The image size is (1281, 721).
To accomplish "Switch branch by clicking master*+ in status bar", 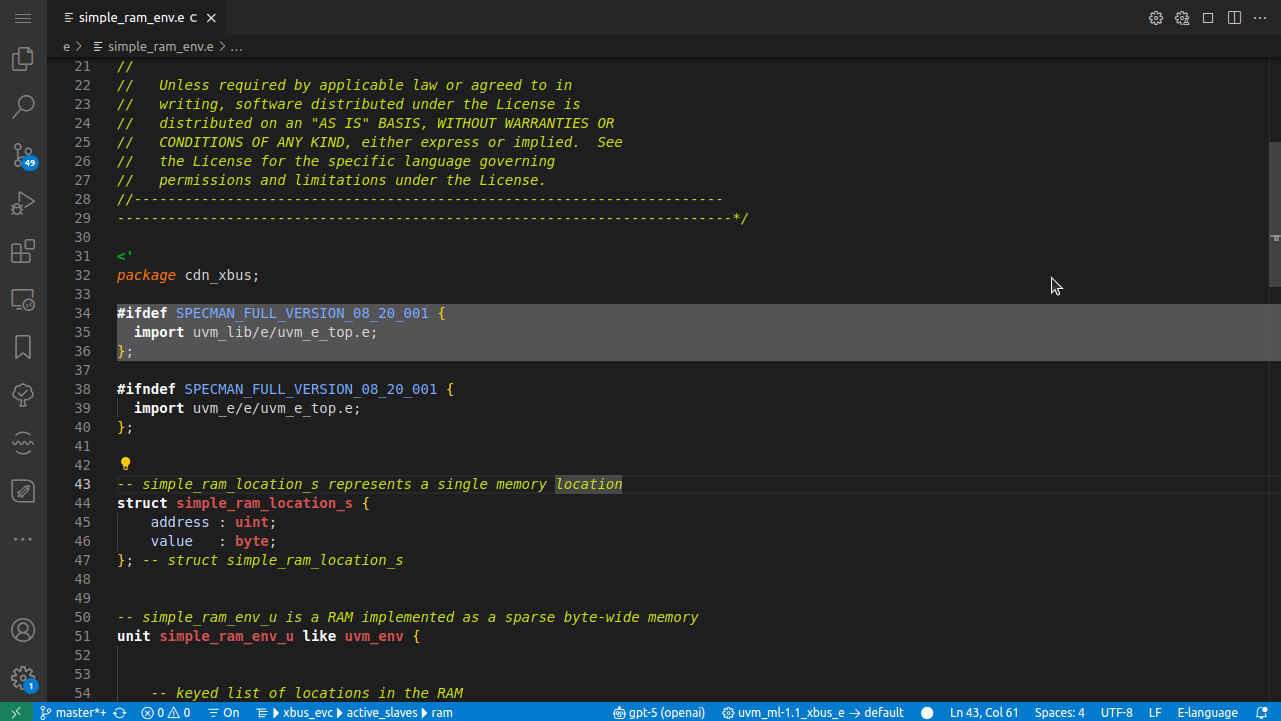I will [x=77, y=712].
